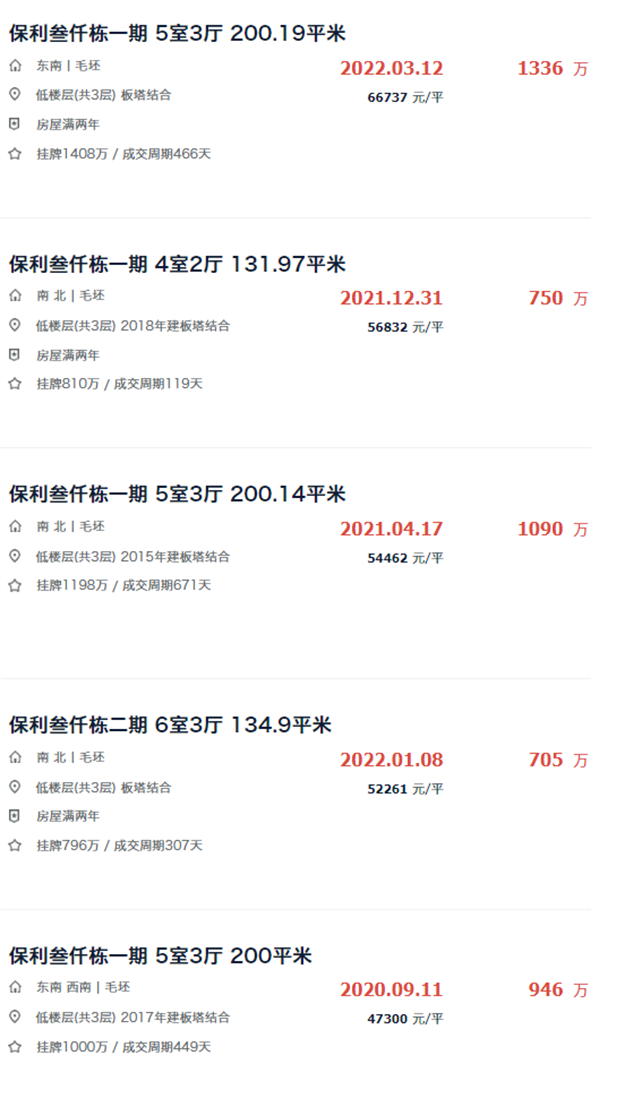The height and width of the screenshot is (1098, 625).
Task: Click the 1336 万 price on first listing
Action: coord(547,68)
